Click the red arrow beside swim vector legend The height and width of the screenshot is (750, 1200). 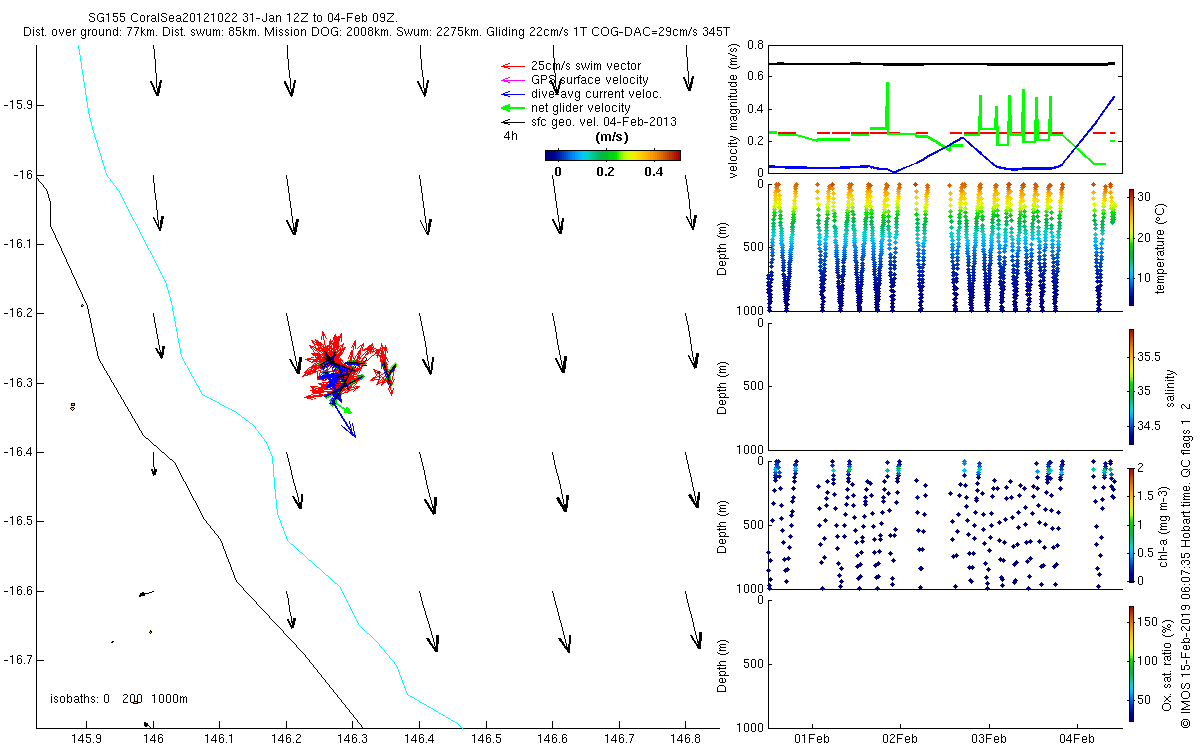(514, 66)
